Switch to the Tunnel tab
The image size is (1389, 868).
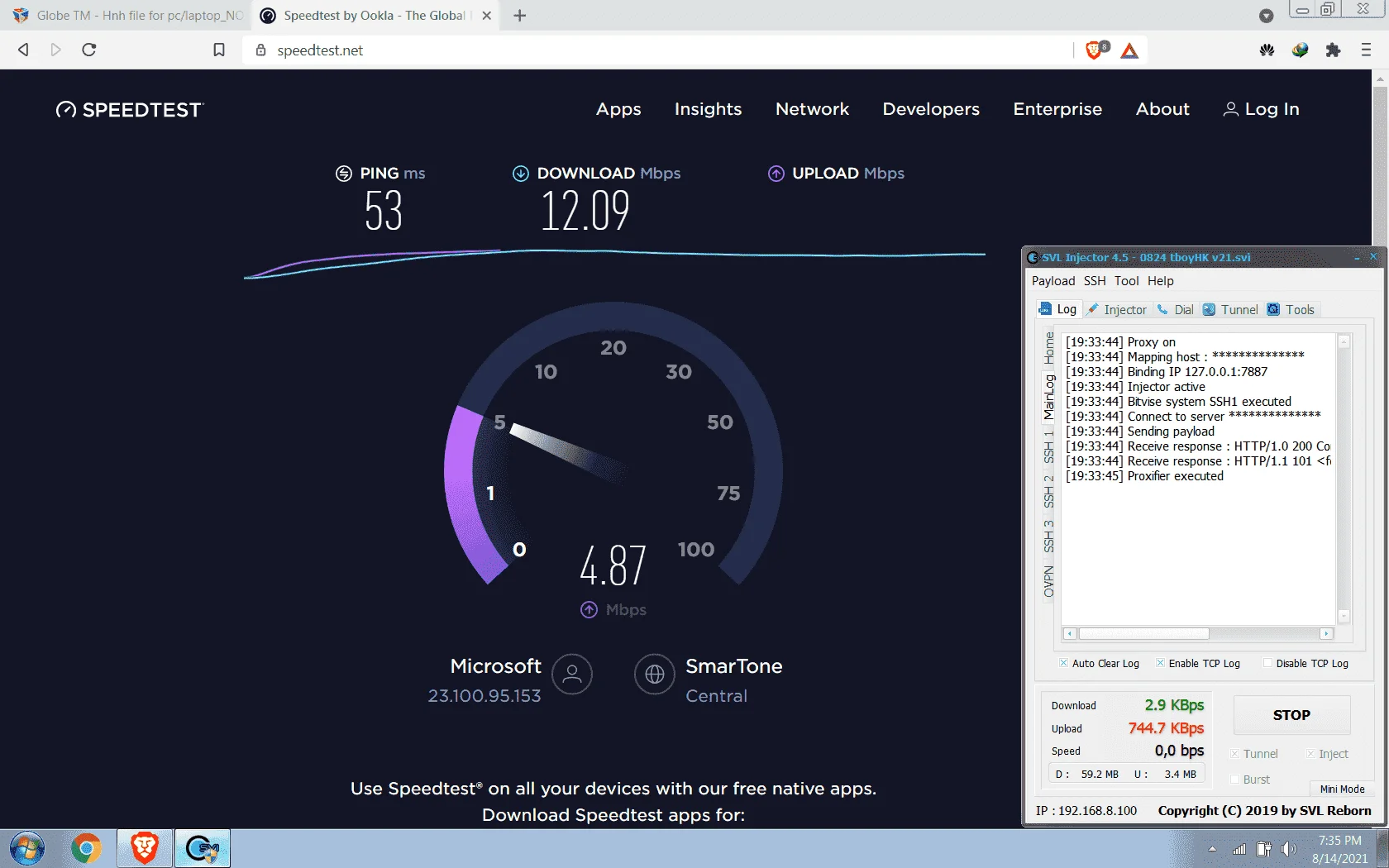pyautogui.click(x=1230, y=309)
